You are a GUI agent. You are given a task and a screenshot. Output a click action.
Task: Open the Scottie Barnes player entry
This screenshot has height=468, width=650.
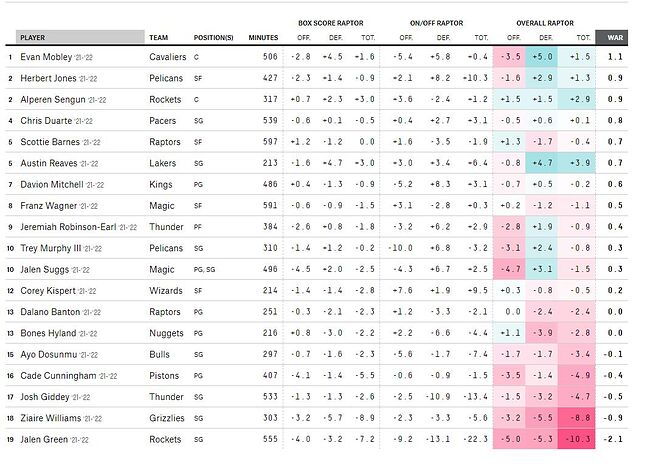[48, 142]
